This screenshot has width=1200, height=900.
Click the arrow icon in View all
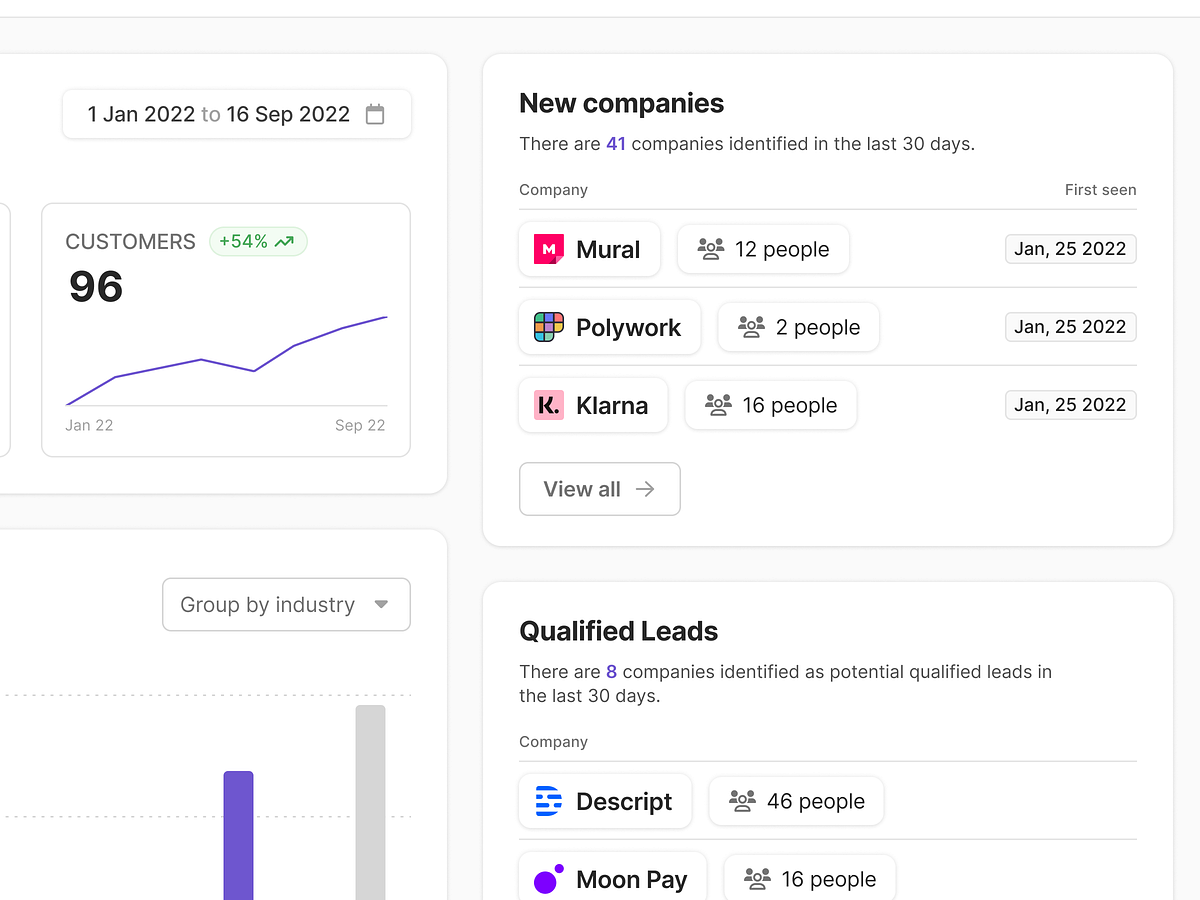(645, 489)
